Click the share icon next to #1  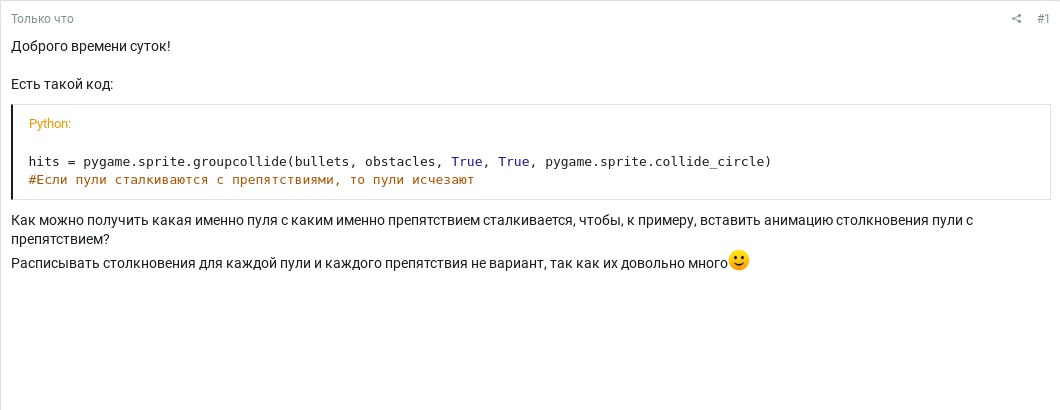click(1016, 19)
